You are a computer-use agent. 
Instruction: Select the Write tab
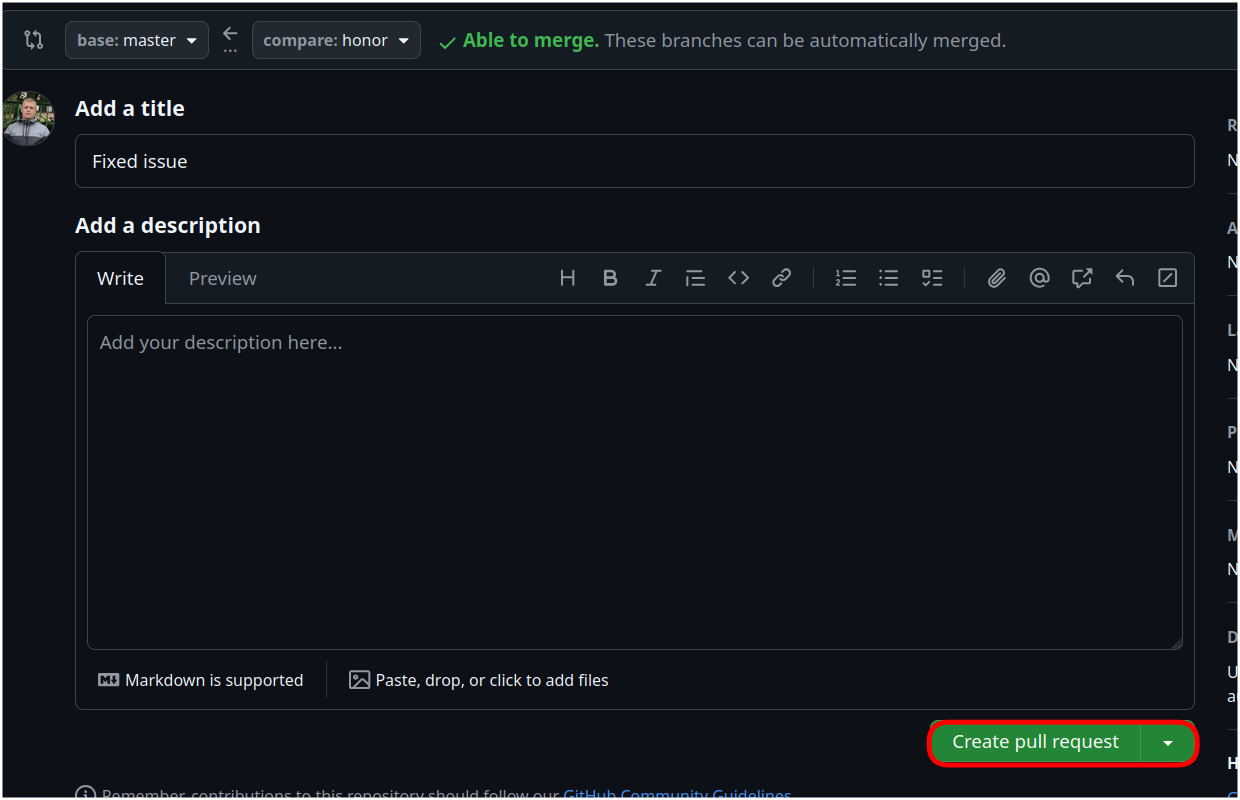coord(120,278)
